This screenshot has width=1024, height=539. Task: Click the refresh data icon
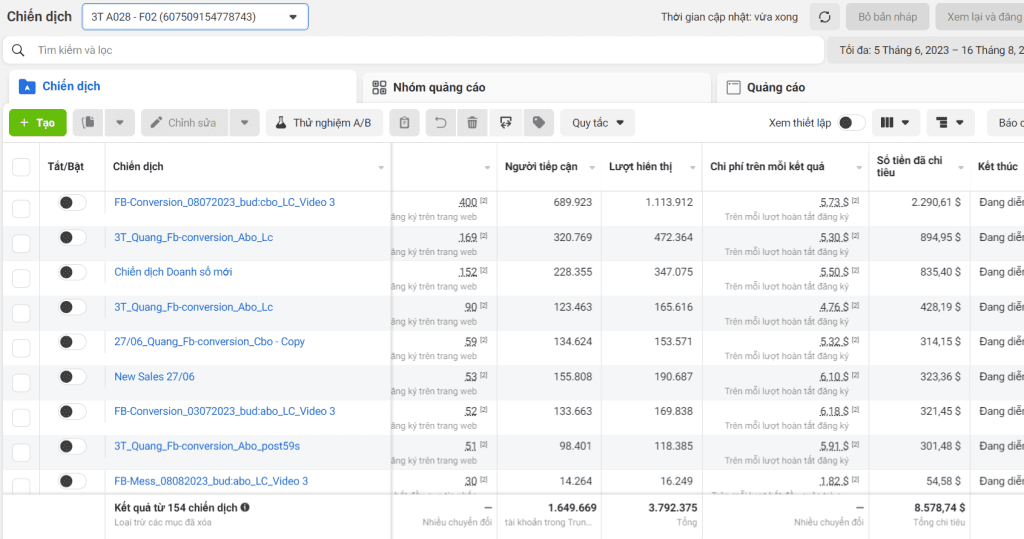pyautogui.click(x=824, y=17)
